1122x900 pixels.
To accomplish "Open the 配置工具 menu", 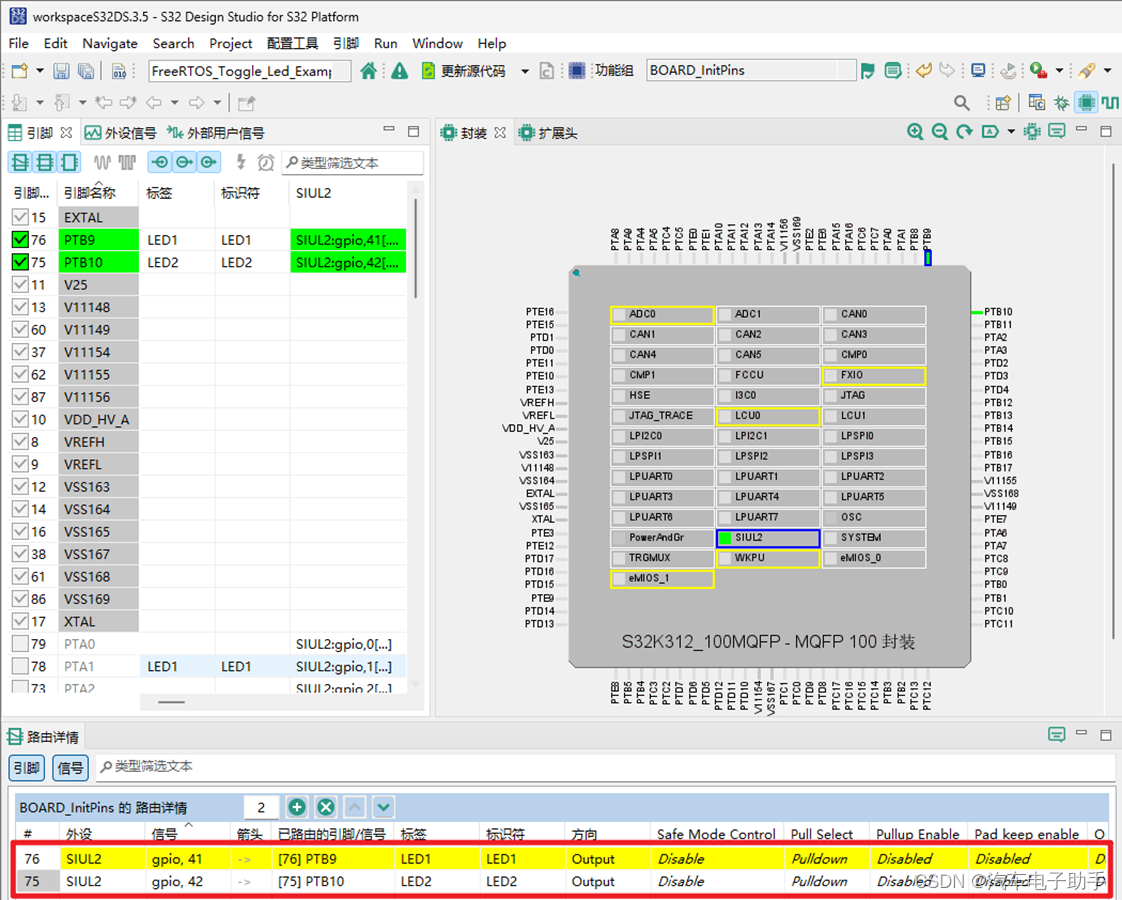I will [292, 44].
